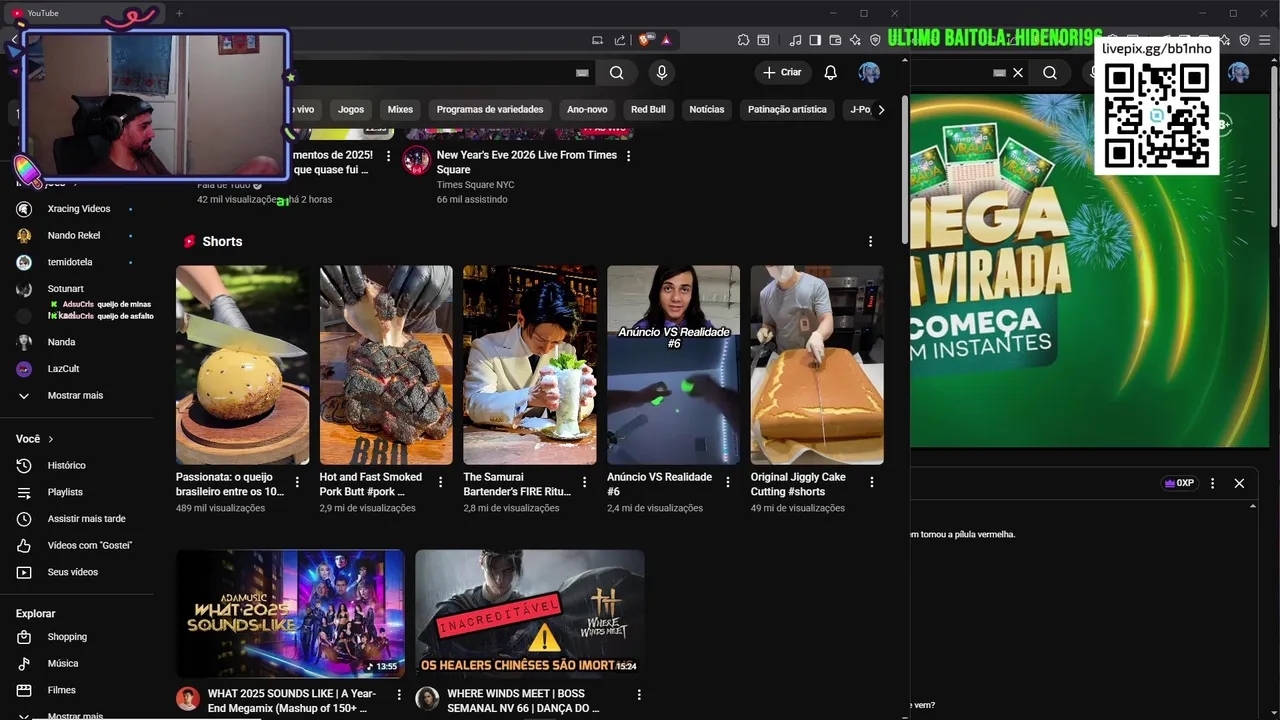Open the Original Jiggly Cake Cutting thumbnail
The image size is (1280, 720).
tap(817, 365)
